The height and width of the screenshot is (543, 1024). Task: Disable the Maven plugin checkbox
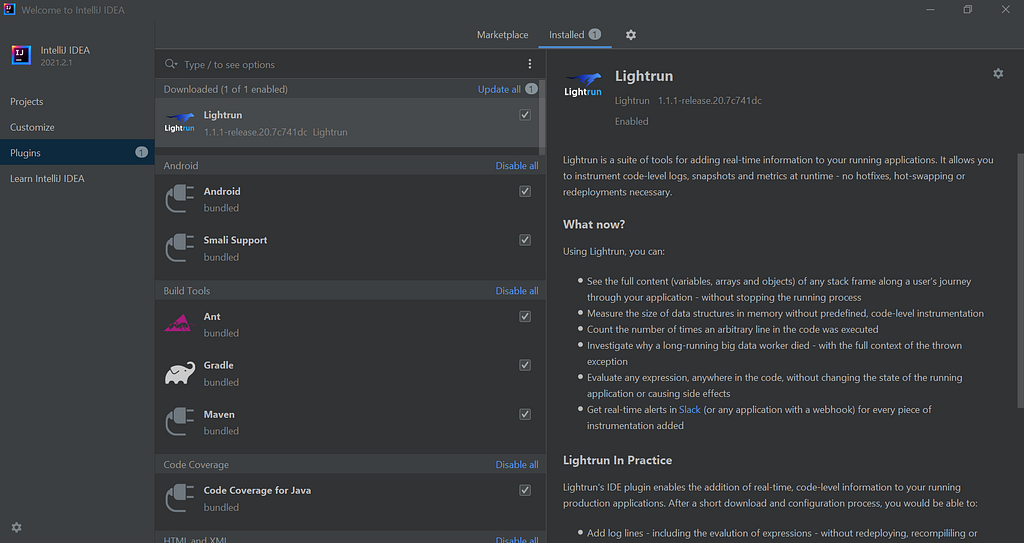[525, 414]
